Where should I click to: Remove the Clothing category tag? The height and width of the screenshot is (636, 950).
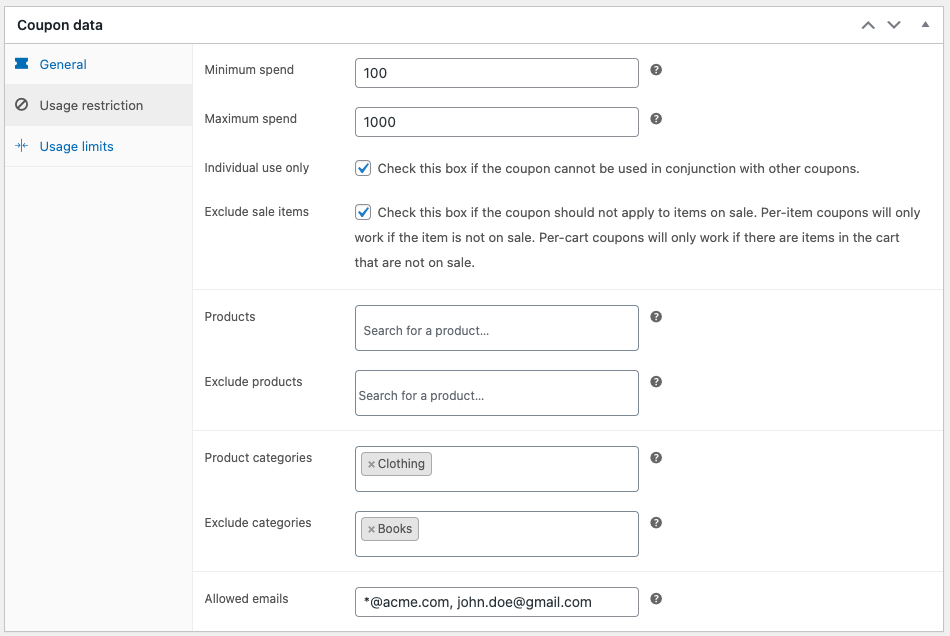[x=371, y=465]
